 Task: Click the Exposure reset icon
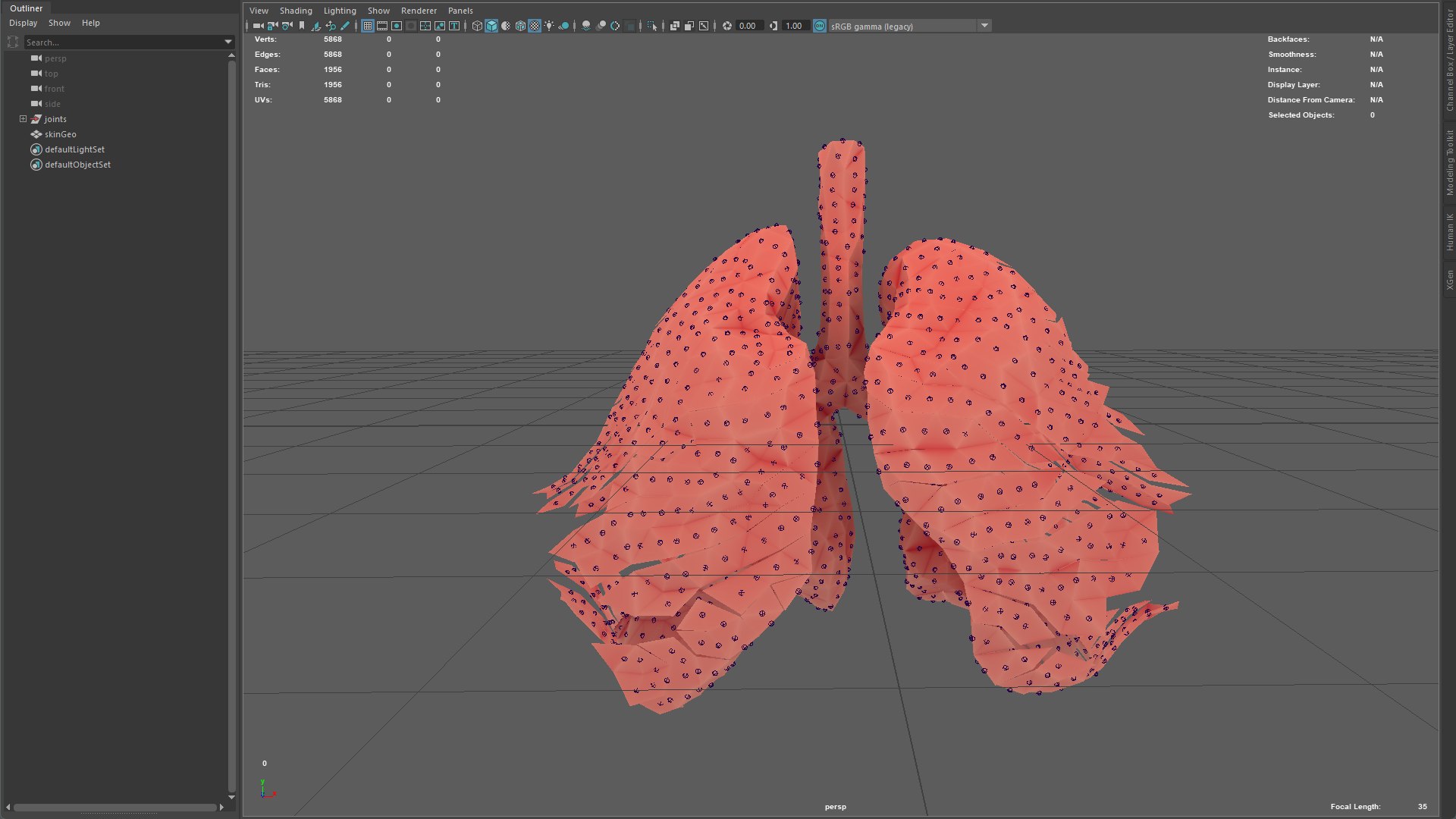pyautogui.click(x=726, y=26)
